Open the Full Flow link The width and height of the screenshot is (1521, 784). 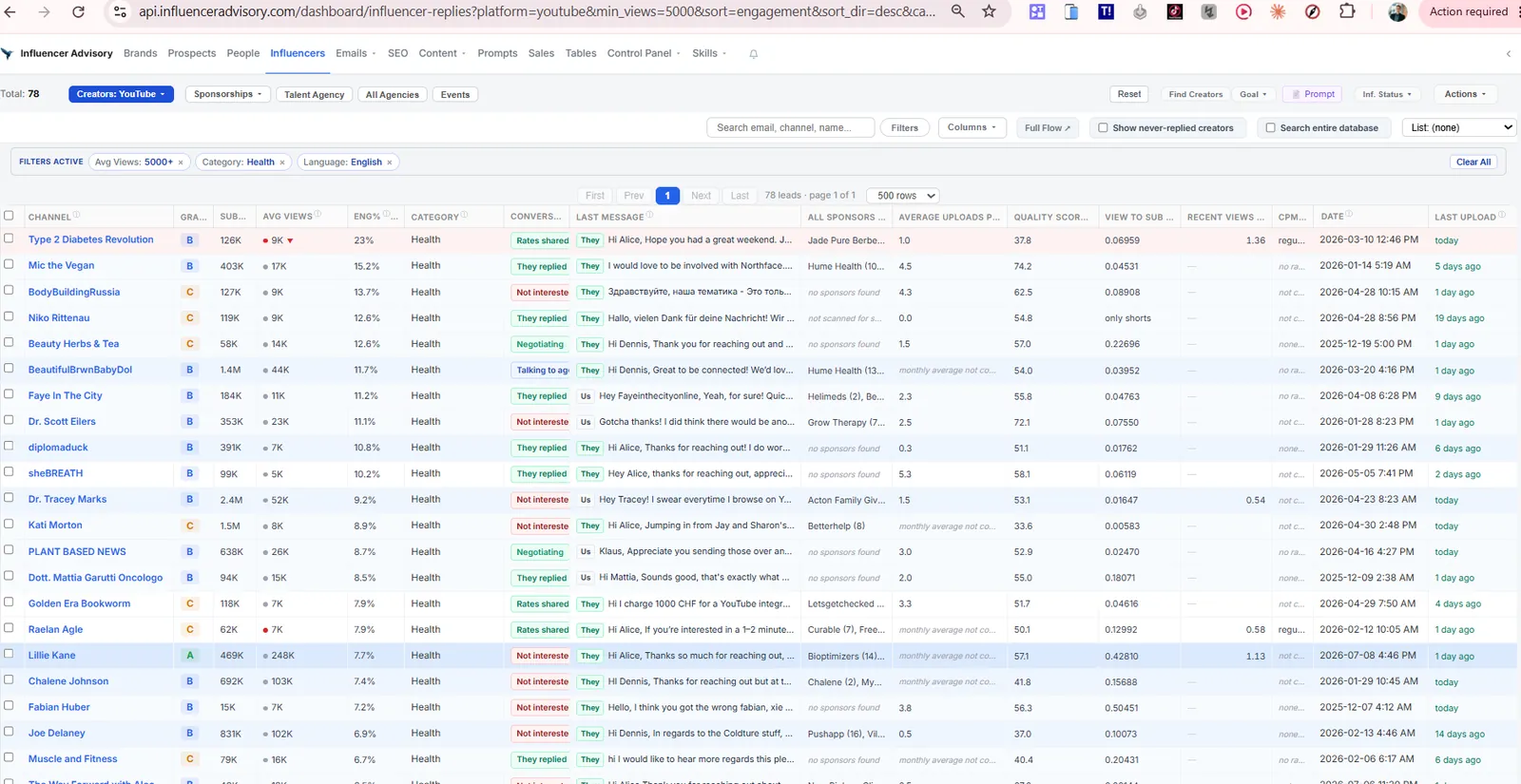(1048, 127)
